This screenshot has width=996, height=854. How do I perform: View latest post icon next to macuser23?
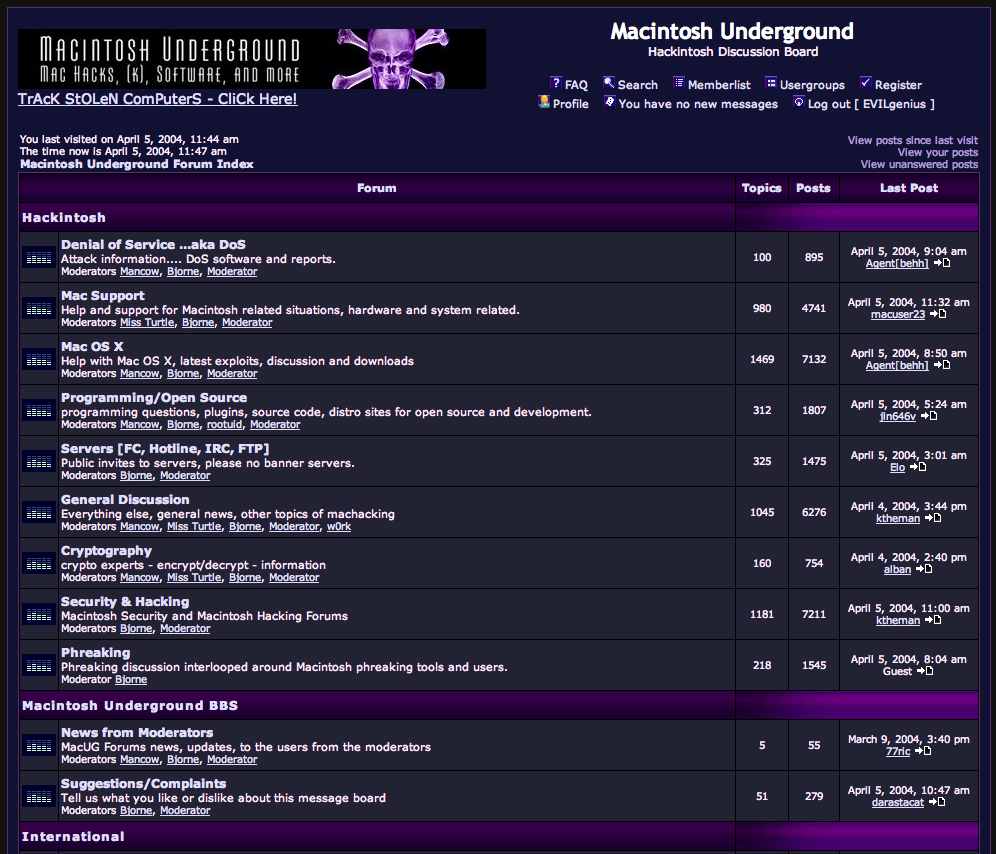click(x=938, y=314)
